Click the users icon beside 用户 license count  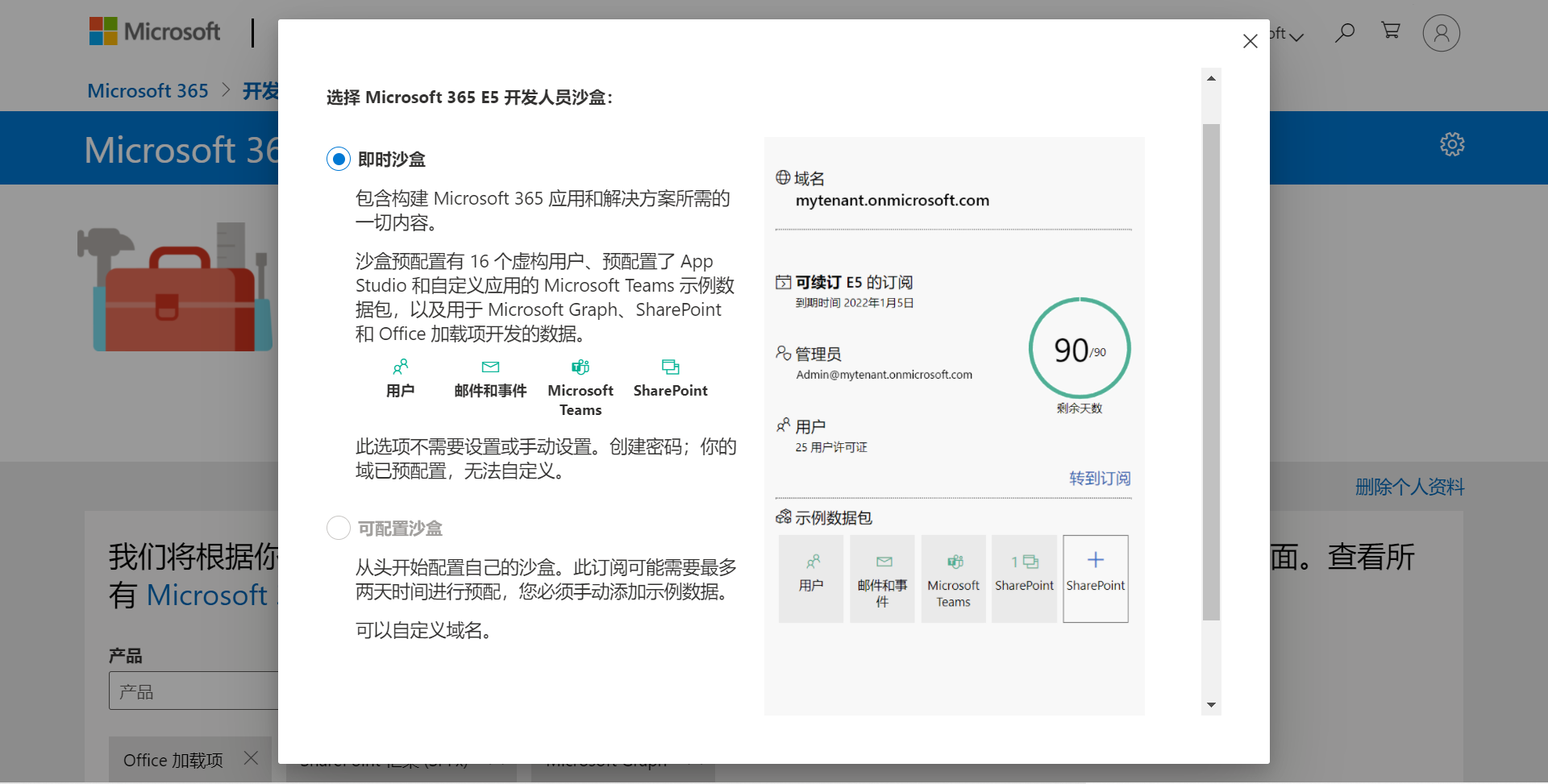click(784, 425)
